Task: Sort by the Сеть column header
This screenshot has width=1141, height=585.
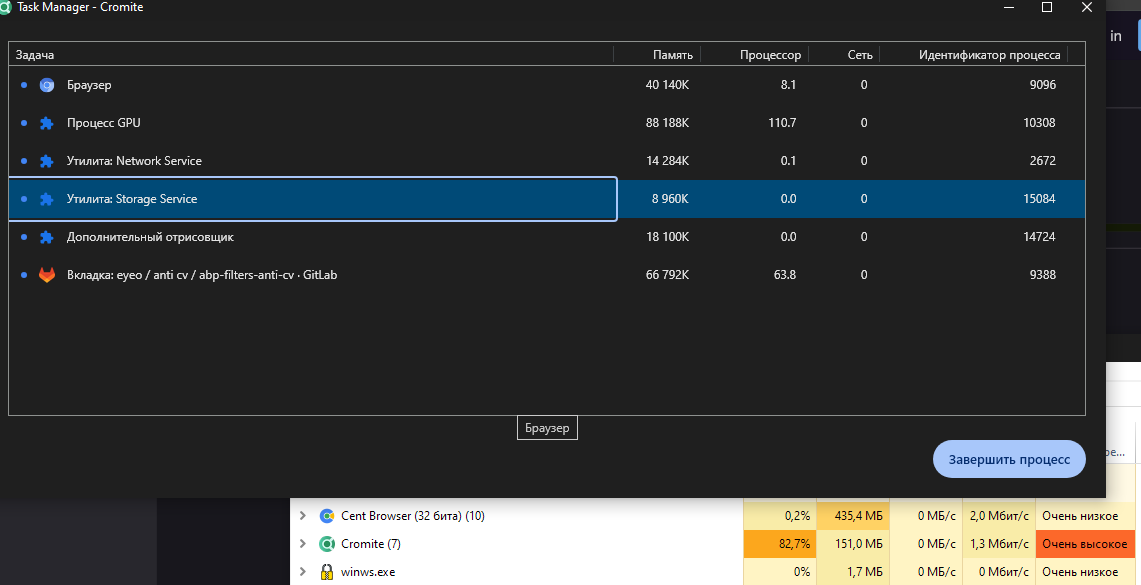Action: click(x=860, y=55)
